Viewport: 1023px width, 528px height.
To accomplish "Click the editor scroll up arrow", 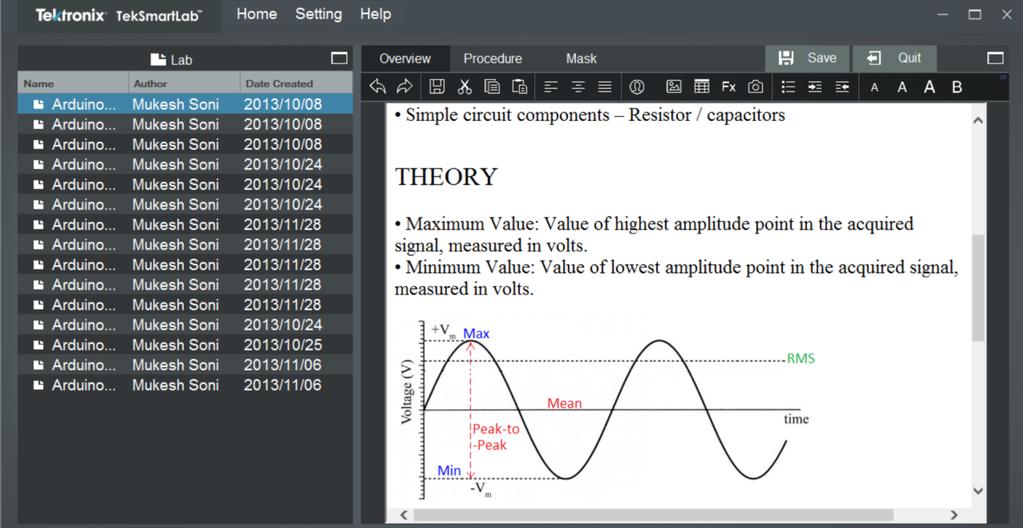I will coord(977,120).
